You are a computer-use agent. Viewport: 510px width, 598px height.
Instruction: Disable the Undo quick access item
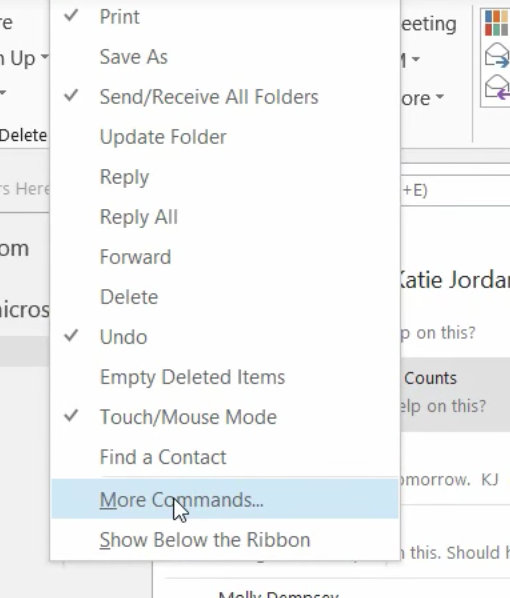[x=225, y=337]
